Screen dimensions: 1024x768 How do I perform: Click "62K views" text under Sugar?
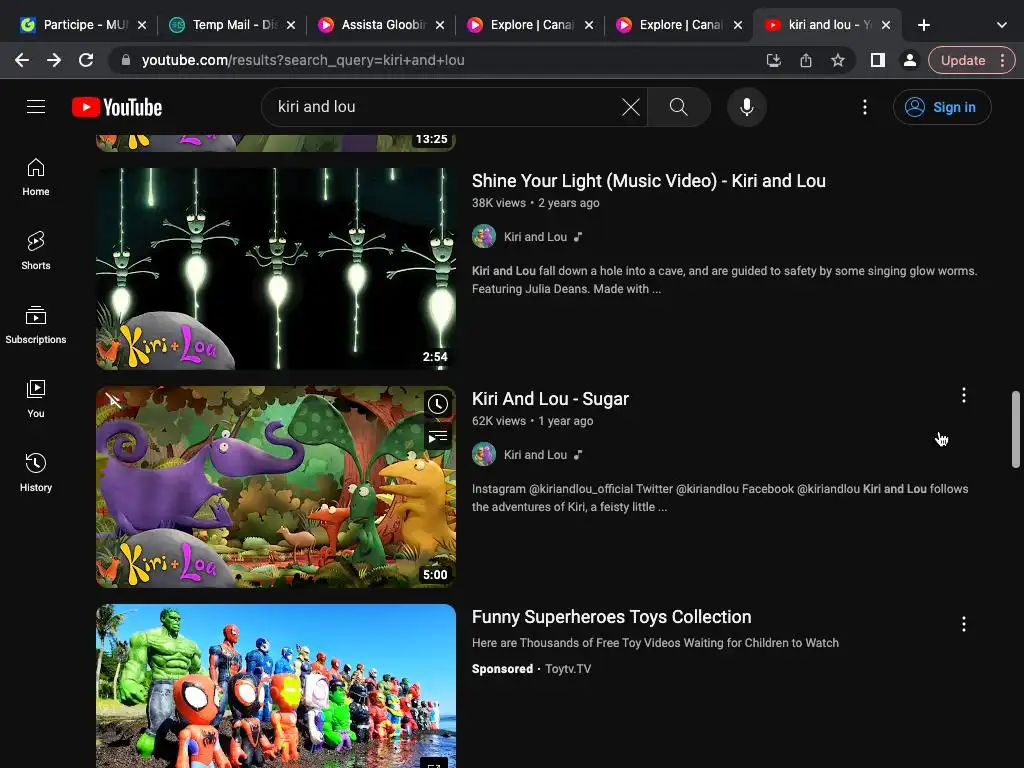pos(498,421)
